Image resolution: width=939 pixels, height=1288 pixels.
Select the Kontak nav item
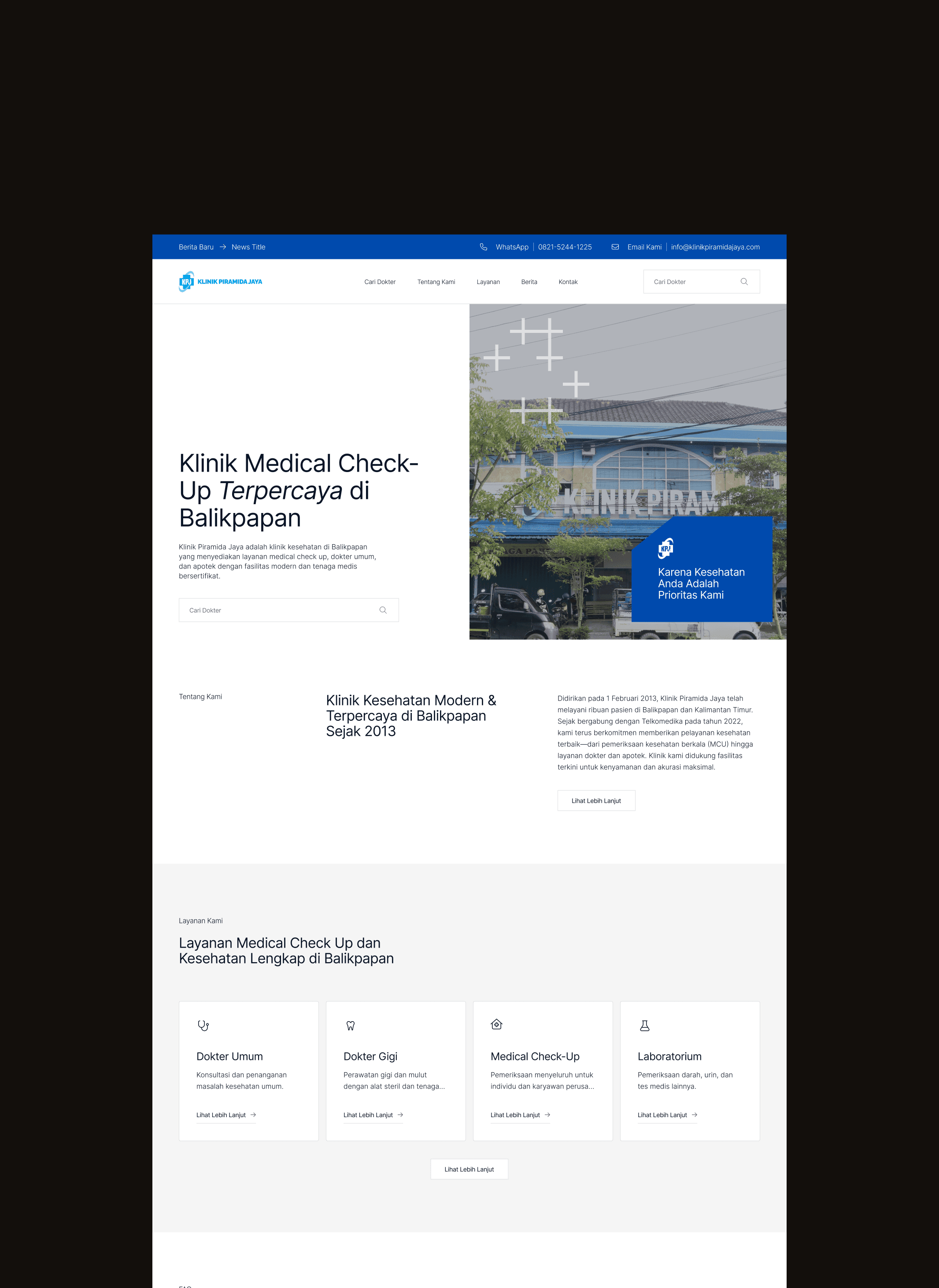pos(568,282)
